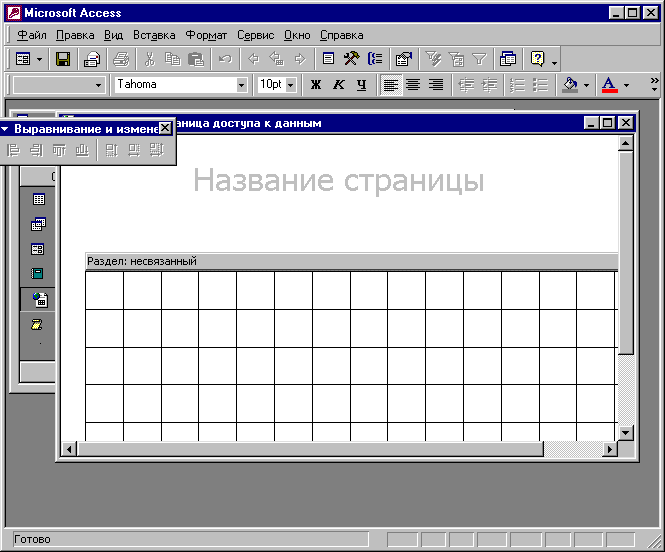Expand the View button dropdown arrow

pyautogui.click(x=39, y=59)
